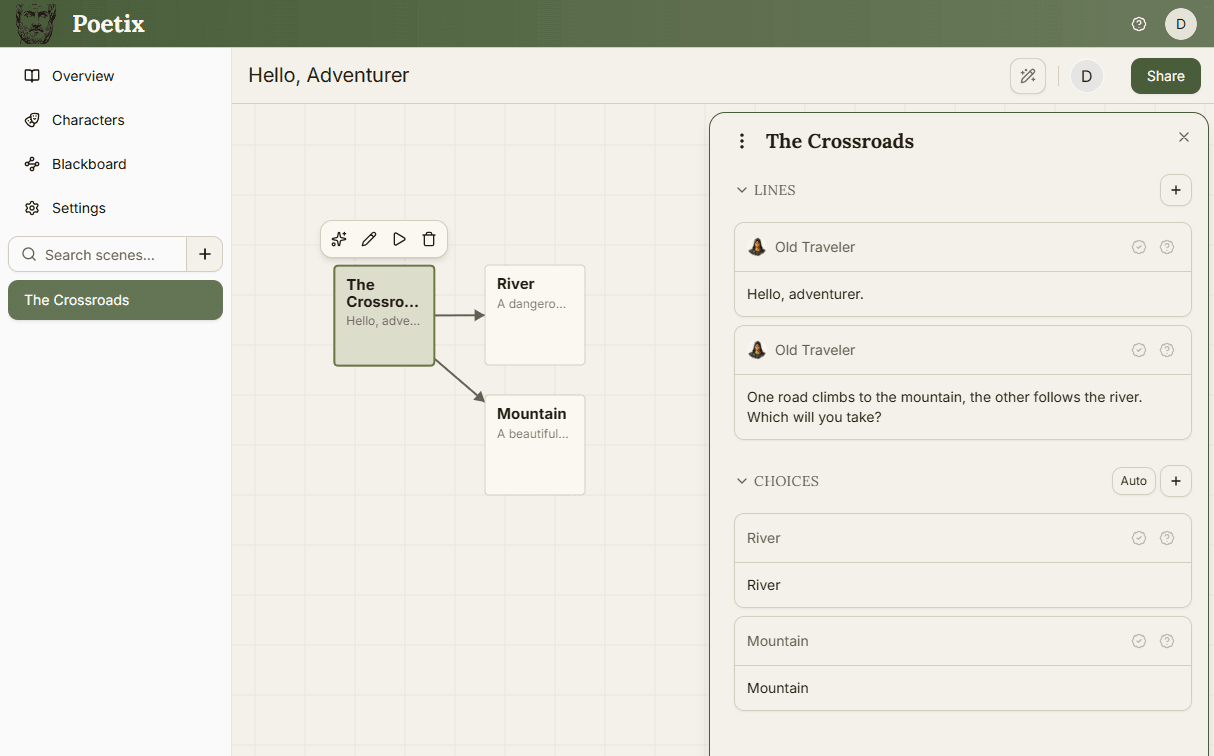Click the AI sparkle icon above the Crossroads node
Viewport: 1214px width, 756px height.
point(339,239)
